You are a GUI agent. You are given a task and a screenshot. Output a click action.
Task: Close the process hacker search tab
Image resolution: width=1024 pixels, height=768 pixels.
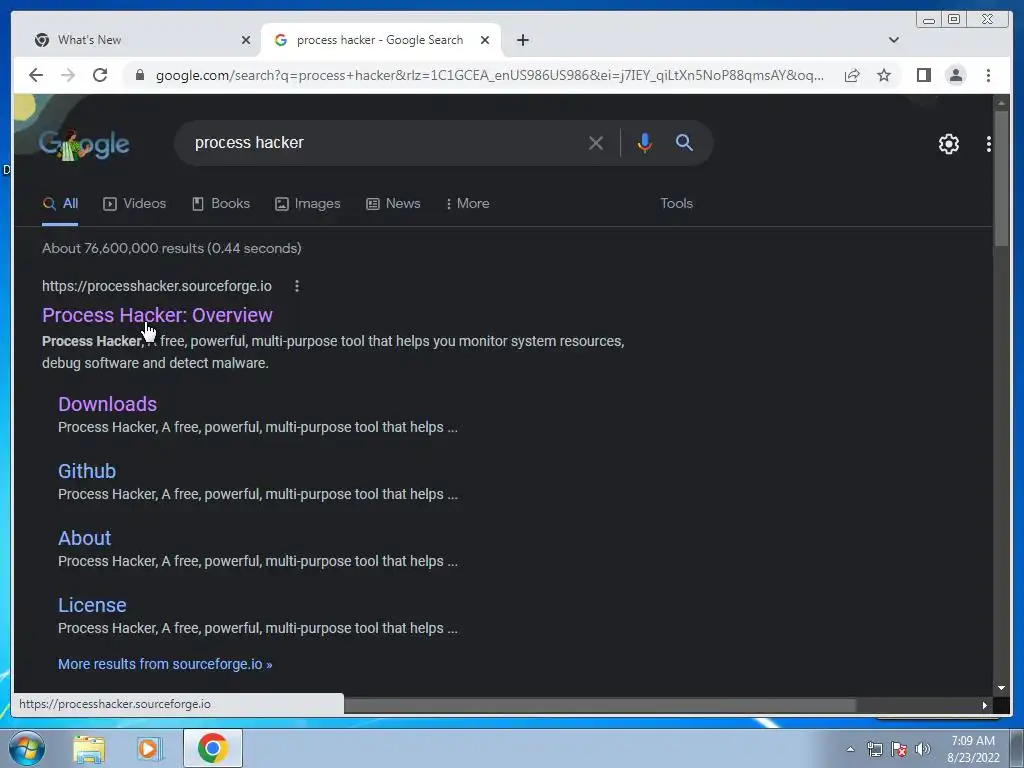[x=485, y=40]
